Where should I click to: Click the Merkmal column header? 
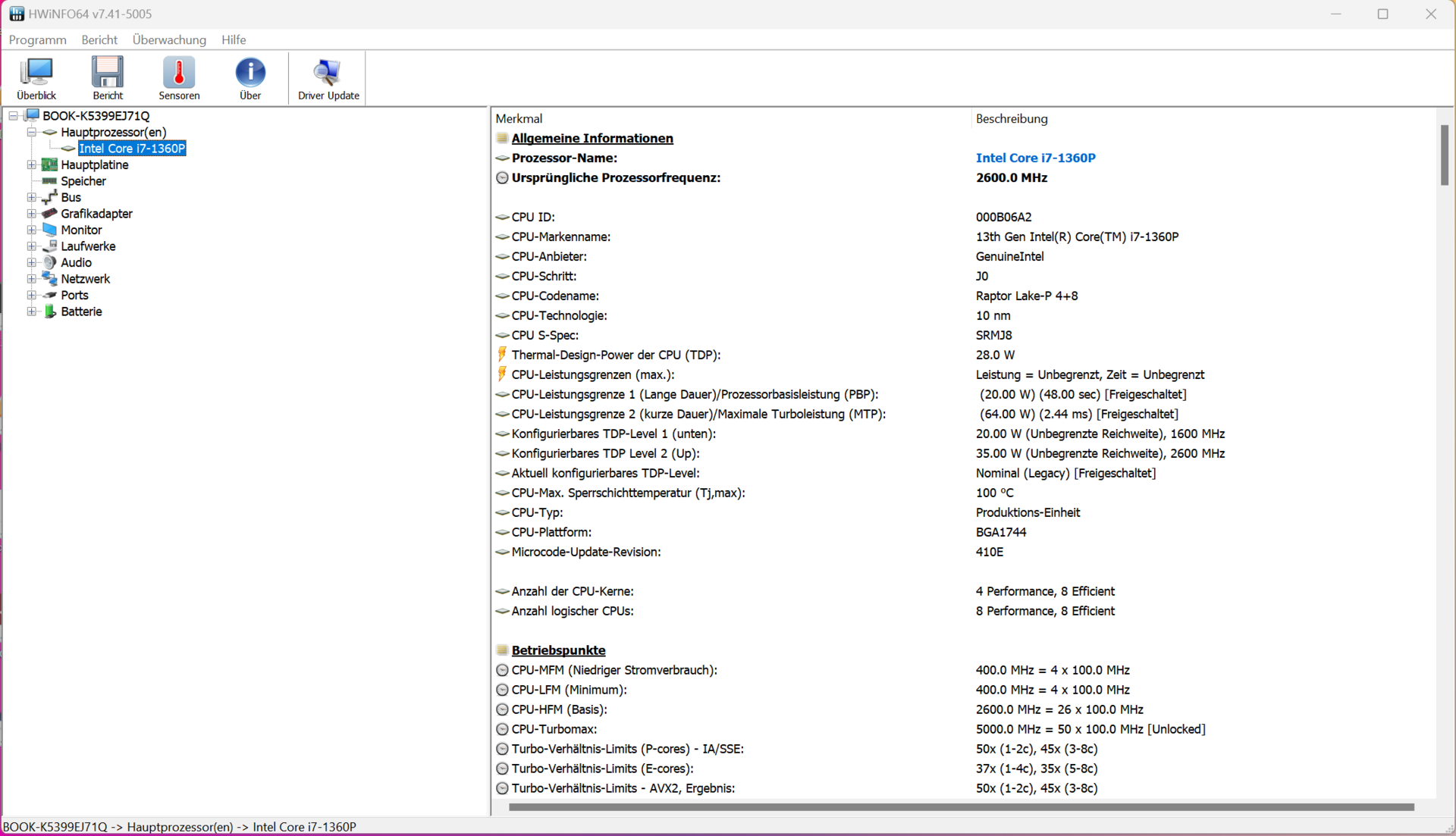point(519,119)
